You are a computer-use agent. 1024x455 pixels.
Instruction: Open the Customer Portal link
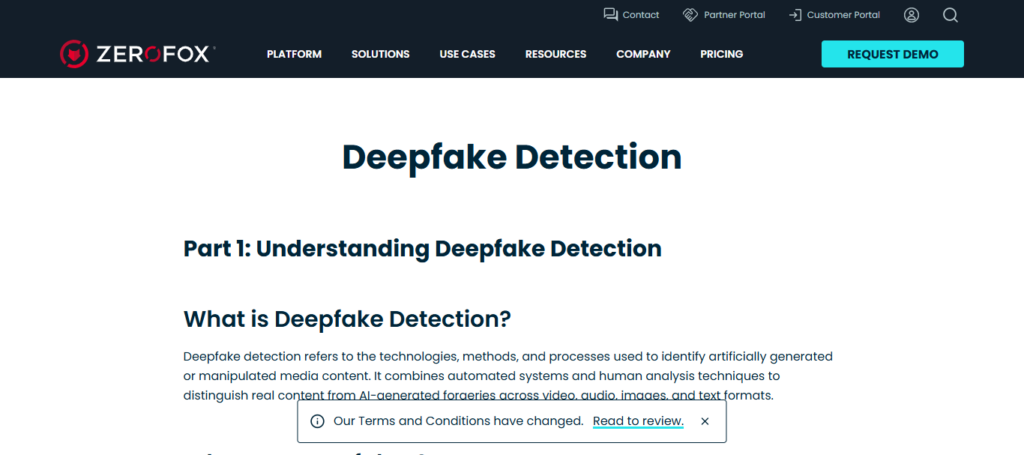click(844, 15)
